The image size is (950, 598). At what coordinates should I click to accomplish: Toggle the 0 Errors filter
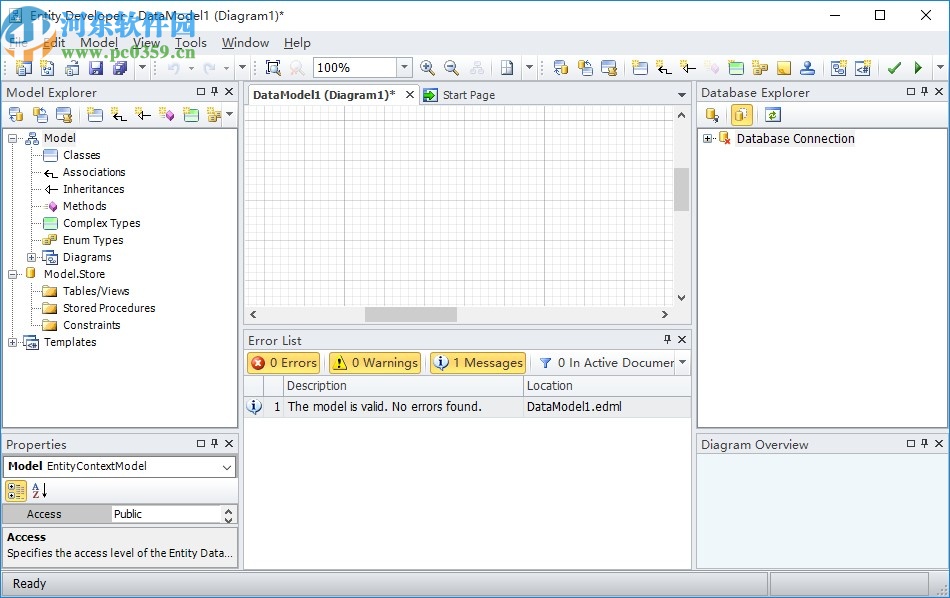click(x=284, y=362)
